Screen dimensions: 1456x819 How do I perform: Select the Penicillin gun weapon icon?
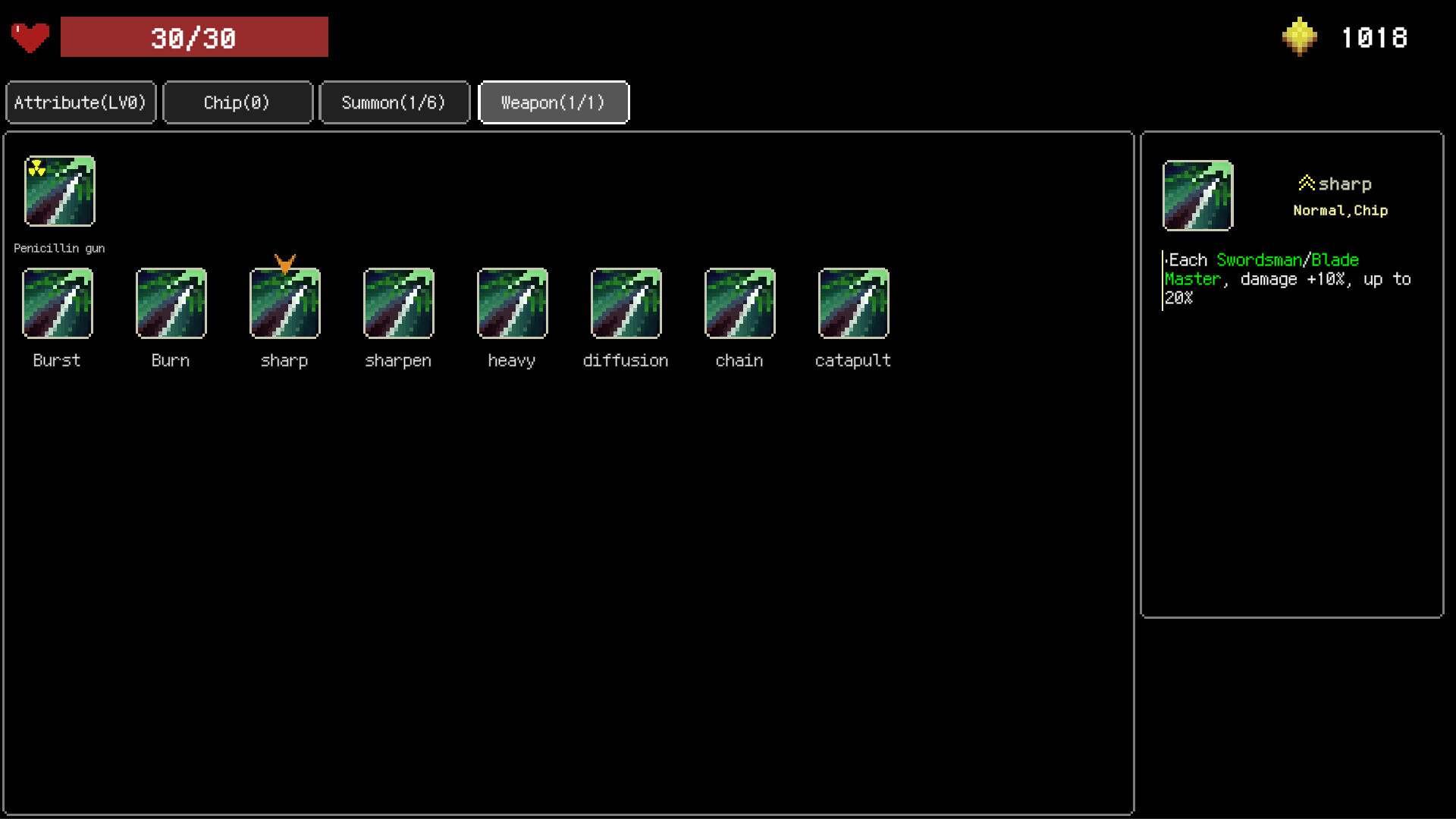60,191
